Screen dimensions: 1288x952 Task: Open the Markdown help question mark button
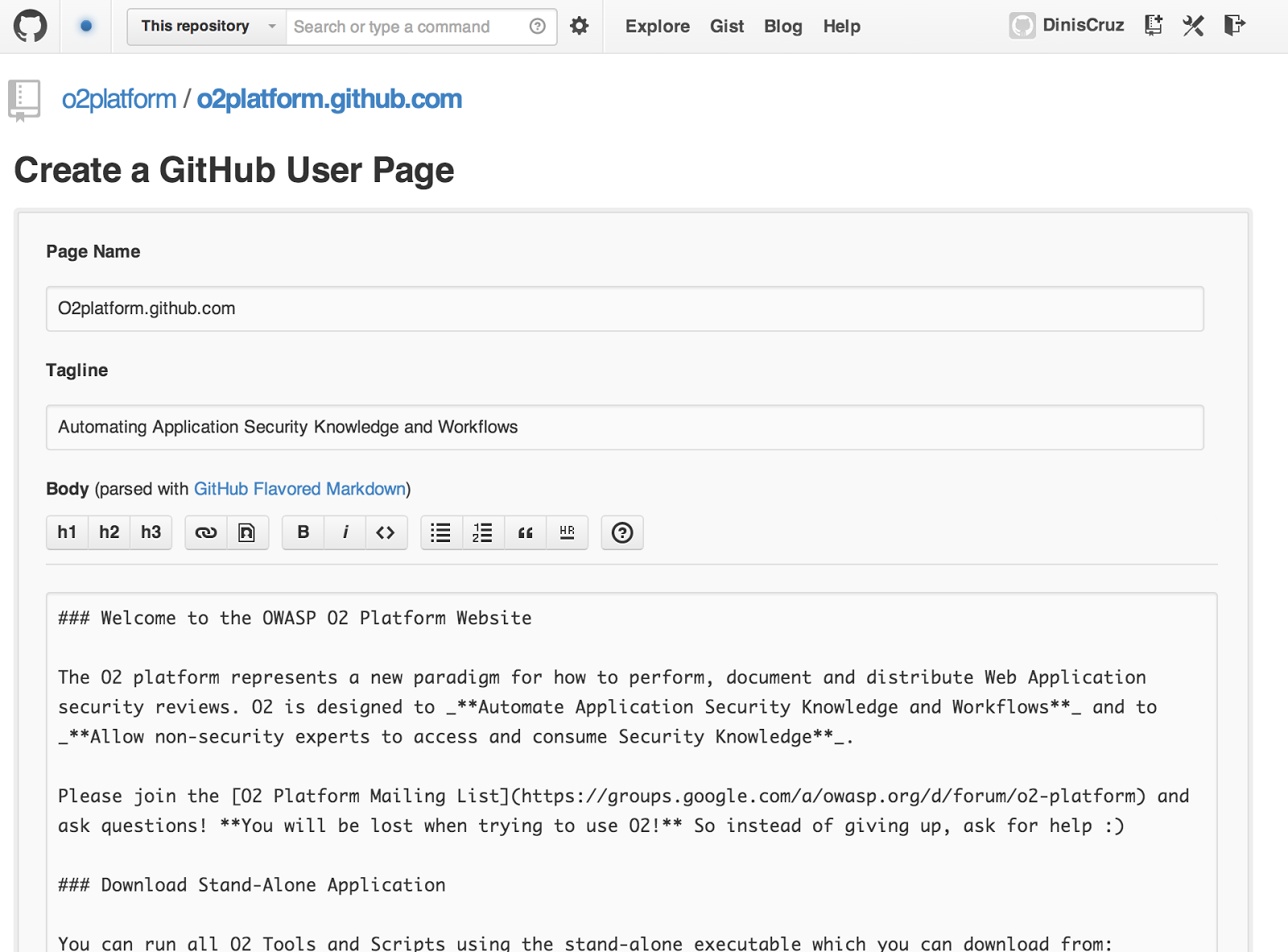[622, 532]
